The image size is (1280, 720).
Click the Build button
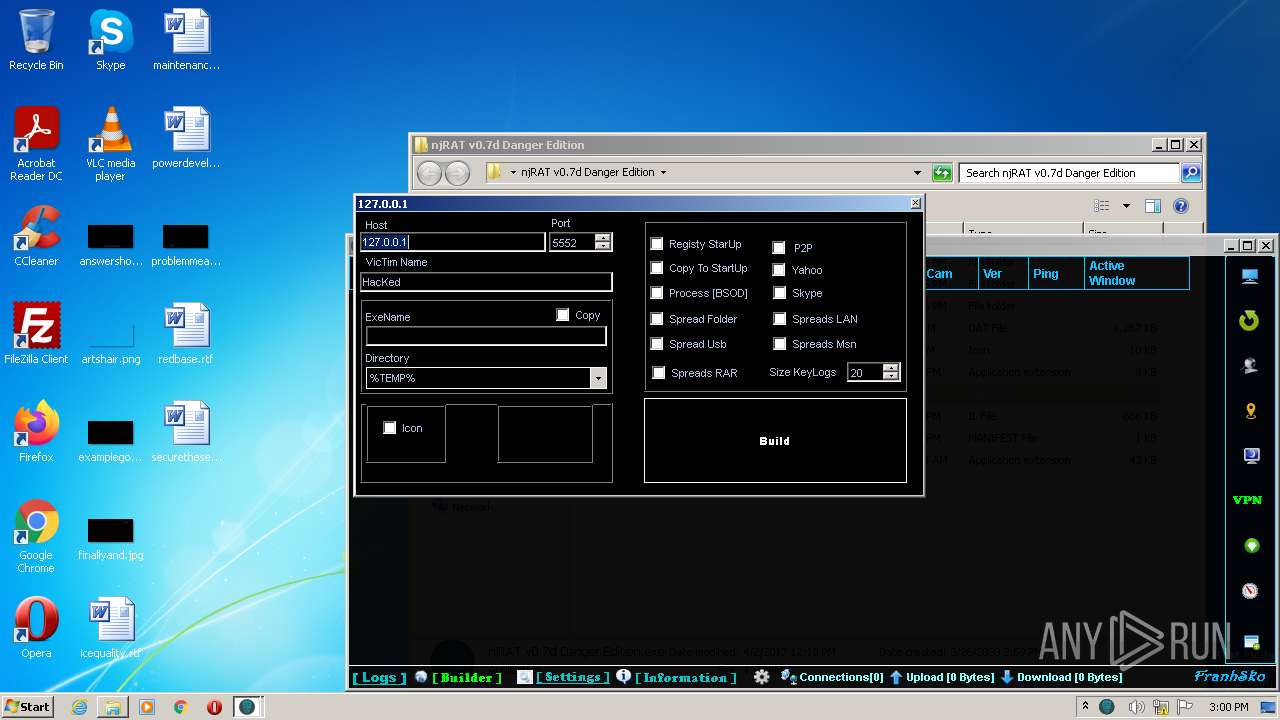pyautogui.click(x=775, y=441)
